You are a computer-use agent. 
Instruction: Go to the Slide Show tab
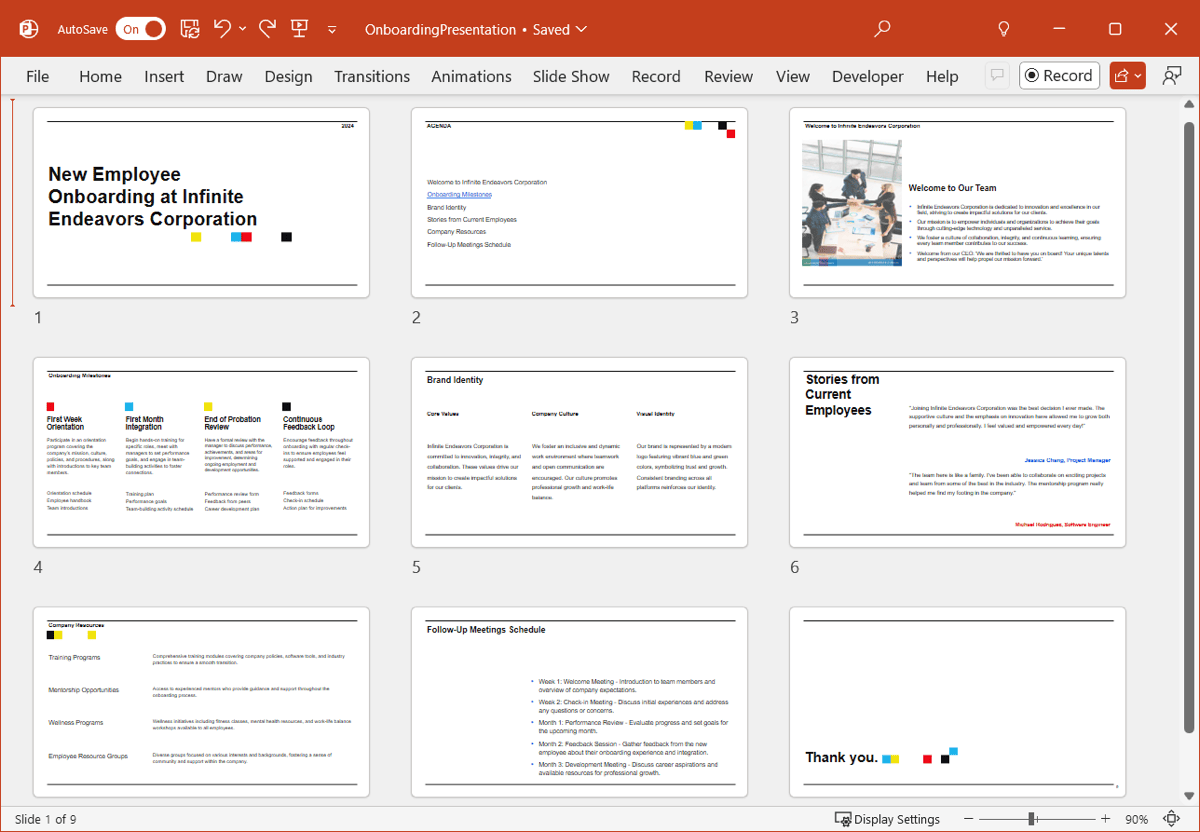571,76
